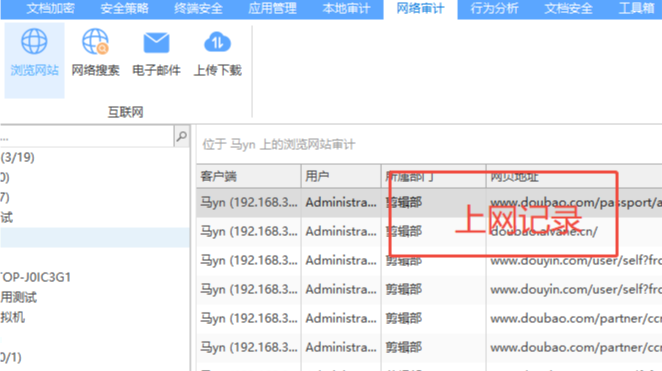Click the 位于 马yn 上的浏览网站审计 heading
Image resolution: width=662 pixels, height=371 pixels.
tap(279, 144)
